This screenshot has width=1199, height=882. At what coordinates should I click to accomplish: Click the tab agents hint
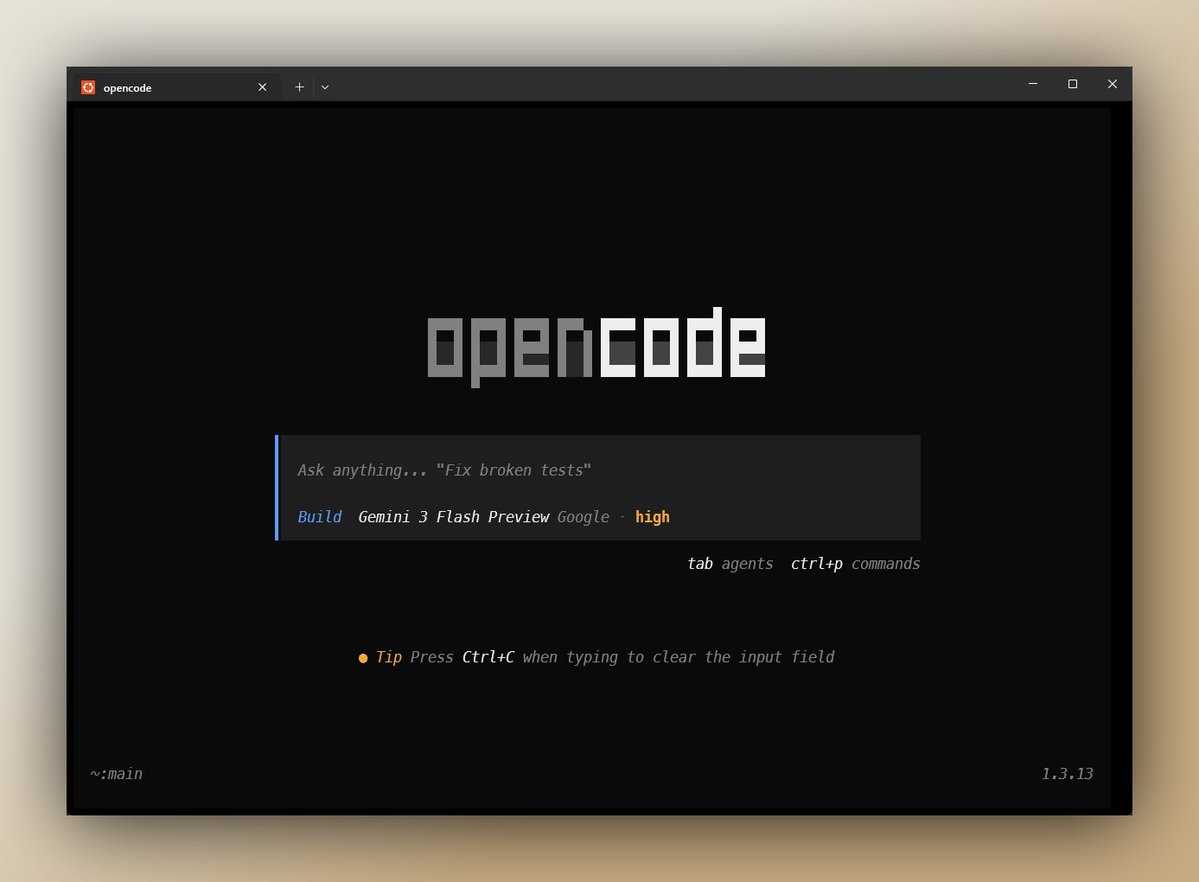(x=730, y=564)
